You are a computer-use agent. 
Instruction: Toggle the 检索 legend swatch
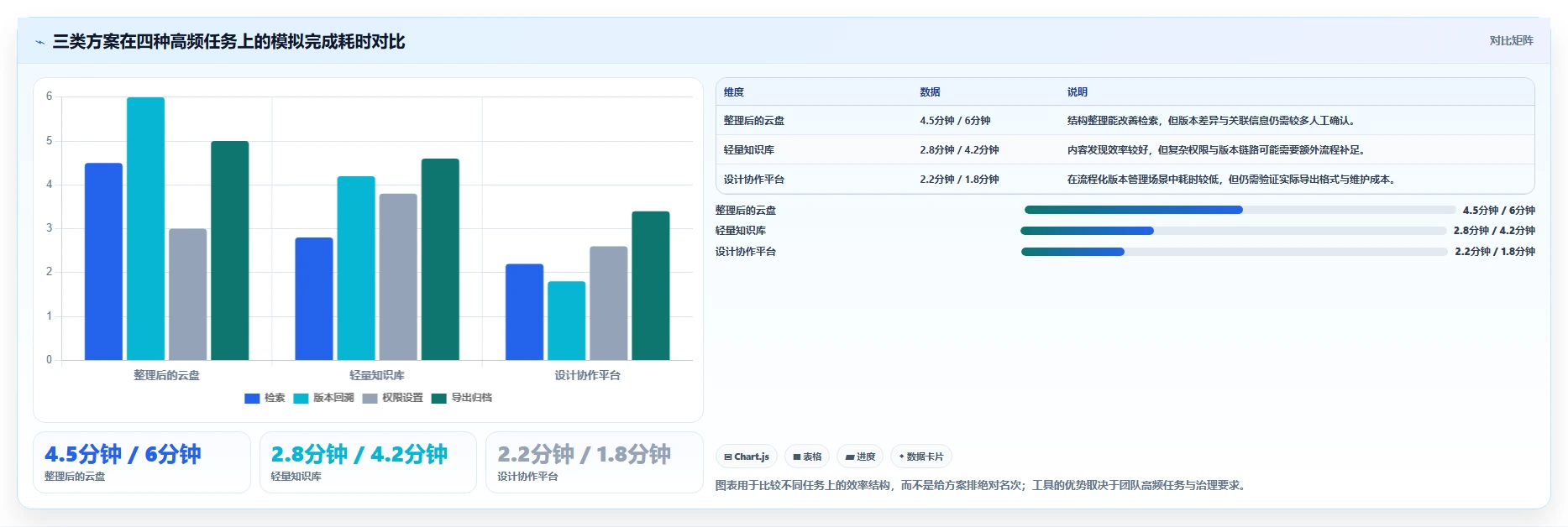point(252,398)
